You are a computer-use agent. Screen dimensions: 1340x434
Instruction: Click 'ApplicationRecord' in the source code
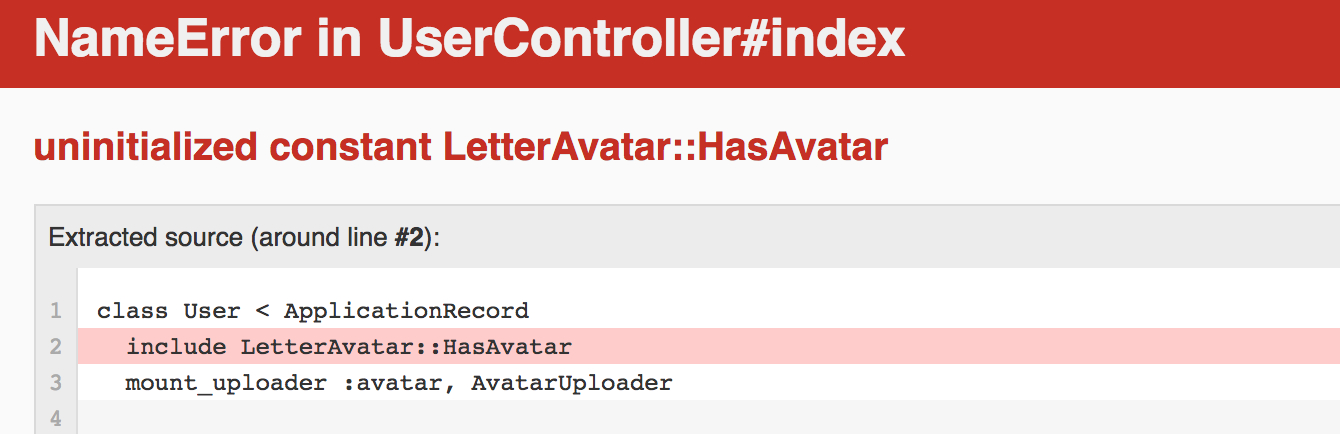406,311
